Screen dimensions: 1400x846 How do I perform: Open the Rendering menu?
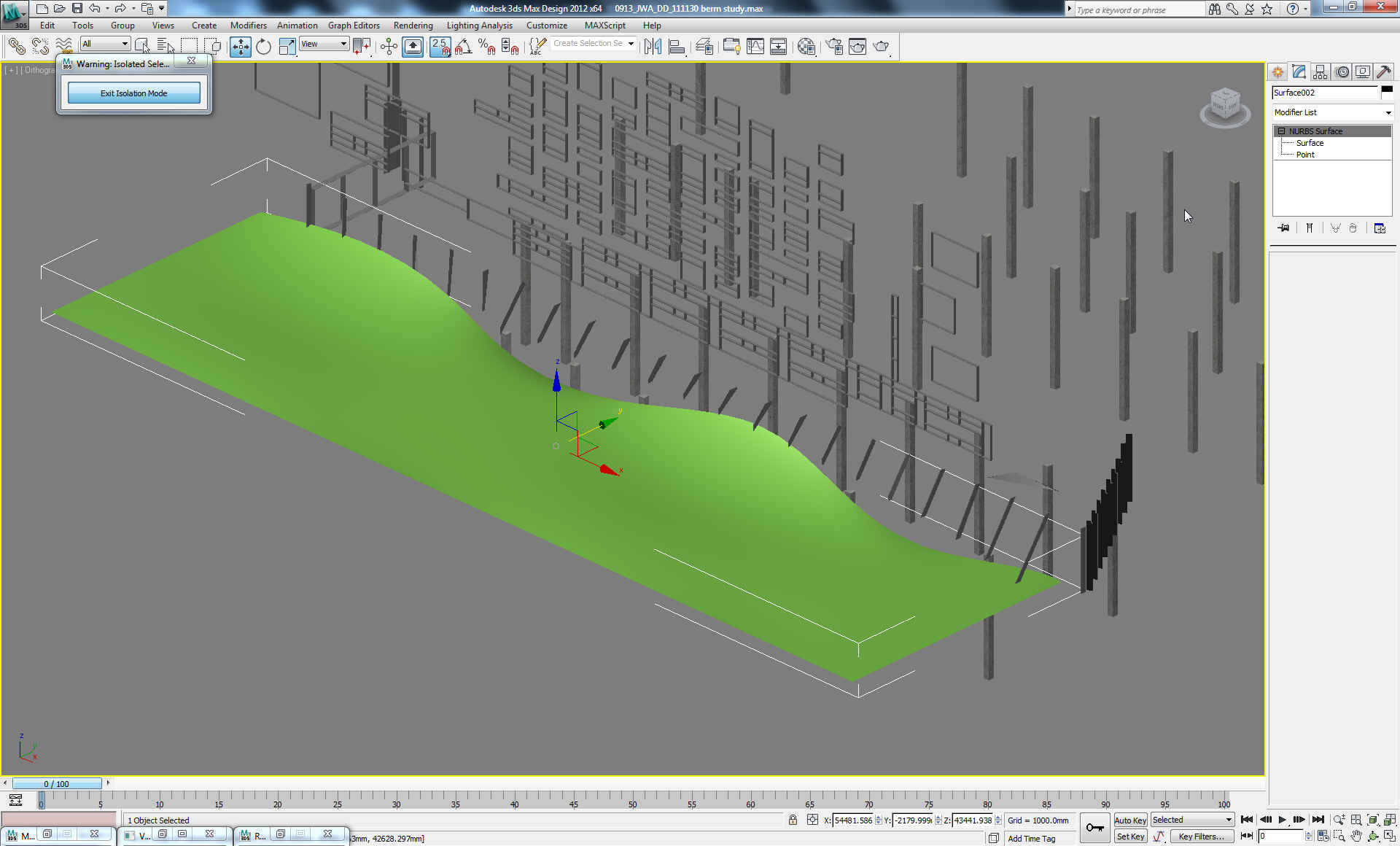click(x=413, y=26)
